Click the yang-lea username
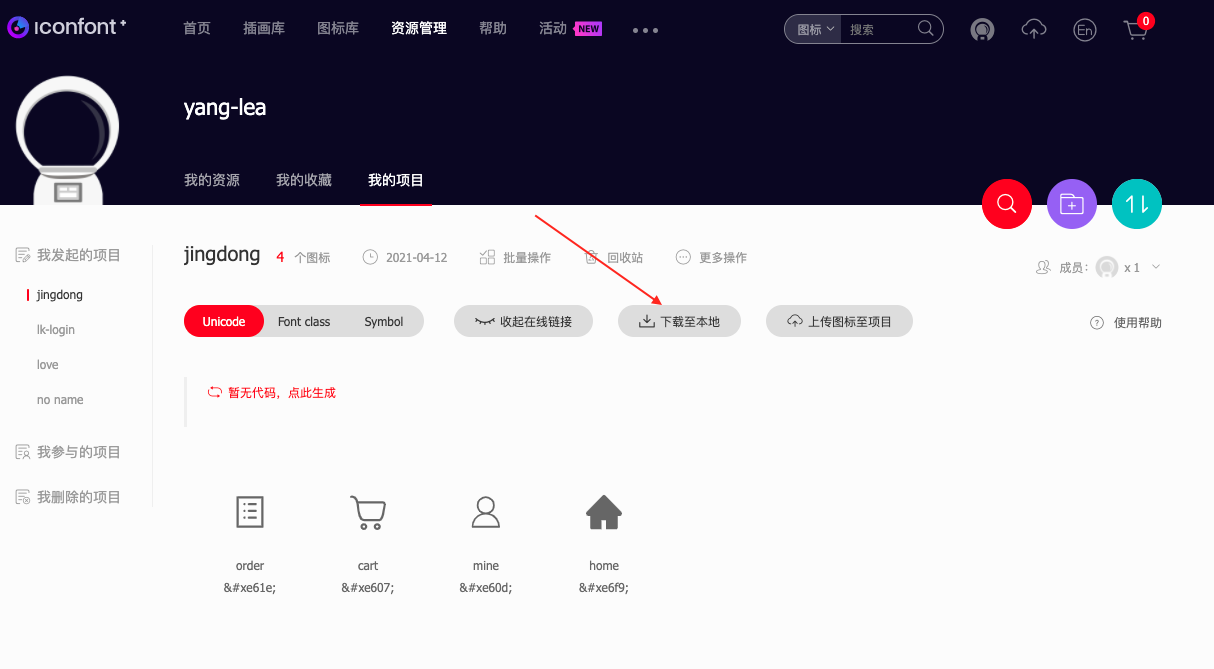 [x=225, y=107]
